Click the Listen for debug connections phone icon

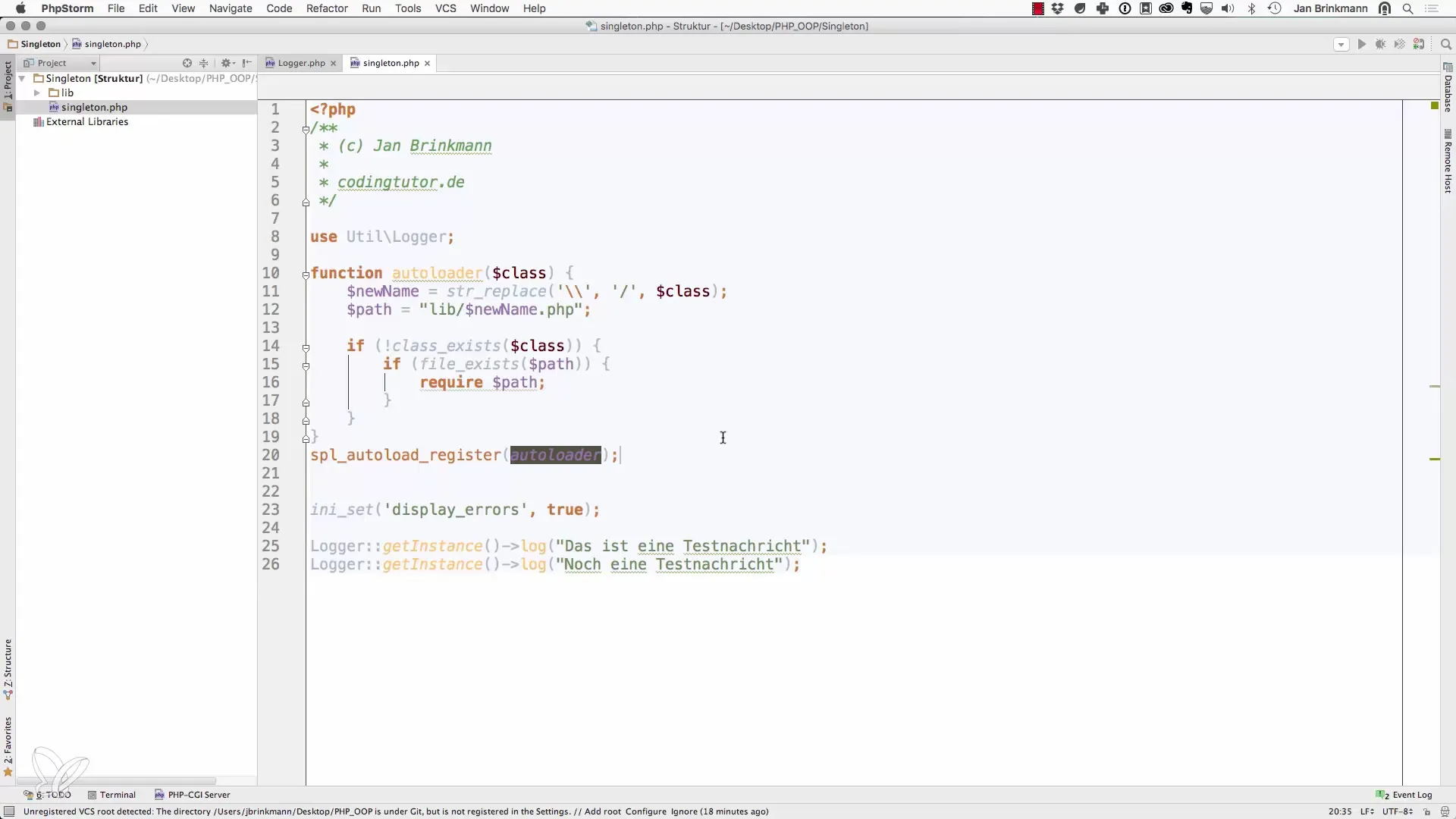[1419, 45]
